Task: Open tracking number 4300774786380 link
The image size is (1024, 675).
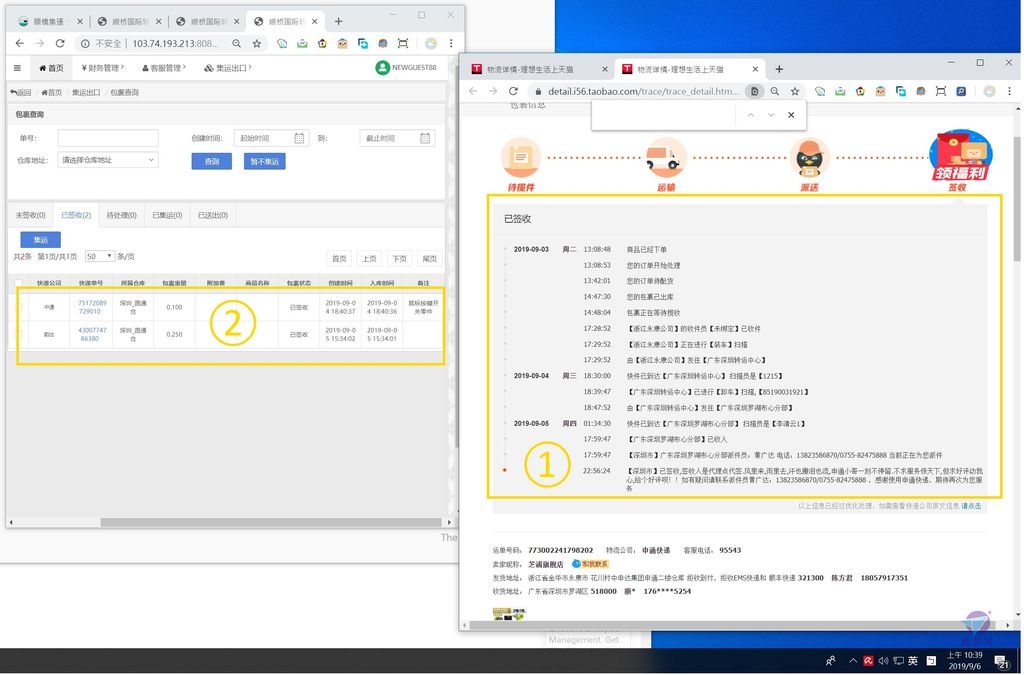Action: [x=92, y=334]
